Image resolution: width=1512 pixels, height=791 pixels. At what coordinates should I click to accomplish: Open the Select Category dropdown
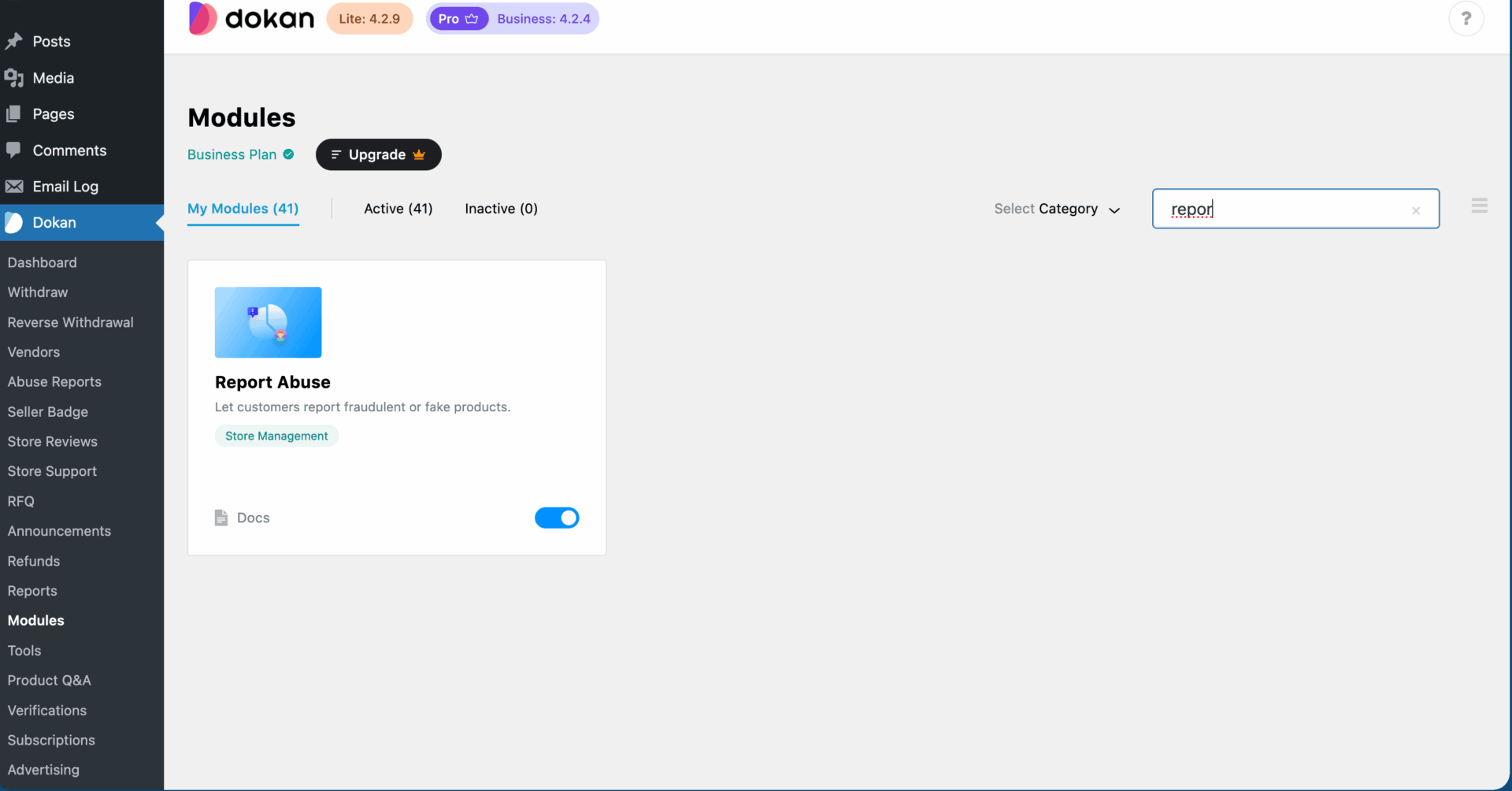1057,209
